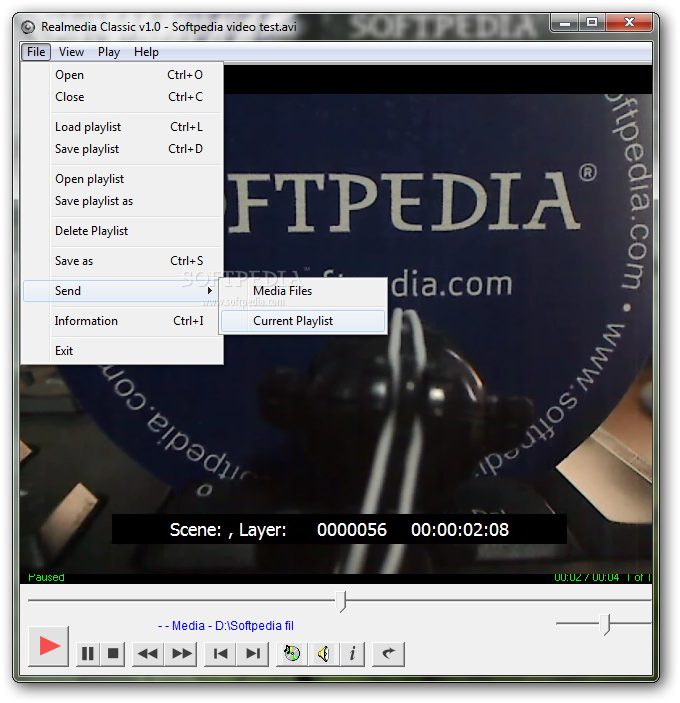
Task: Skip to the previous track
Action: pyautogui.click(x=220, y=654)
